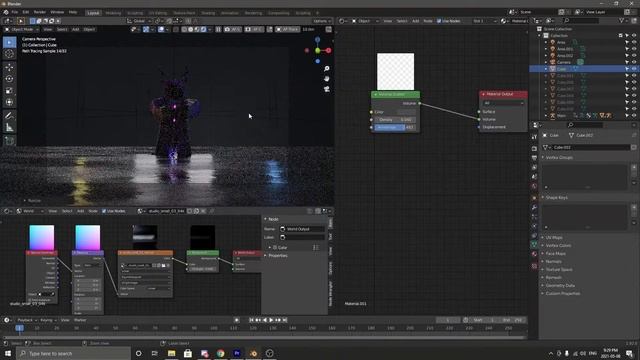Screen dimensions: 640x360
Task: Click the play animation button
Action: click(271, 320)
